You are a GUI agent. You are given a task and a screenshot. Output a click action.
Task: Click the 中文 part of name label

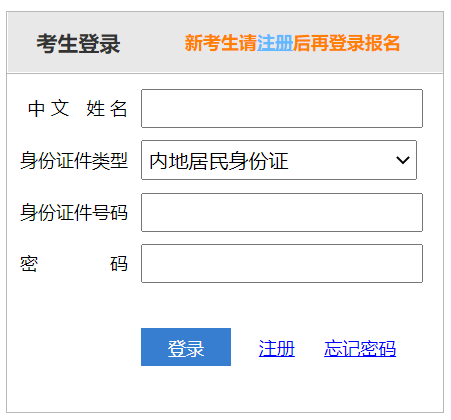(x=49, y=109)
